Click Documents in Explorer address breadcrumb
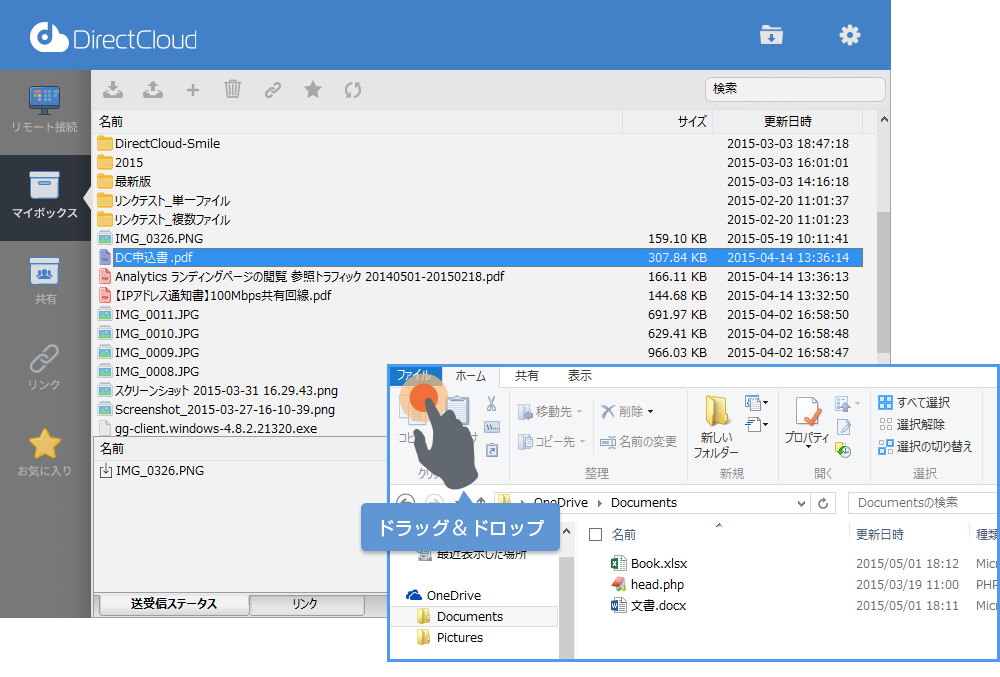Screen dimensions: 1000x677 (x=643, y=503)
